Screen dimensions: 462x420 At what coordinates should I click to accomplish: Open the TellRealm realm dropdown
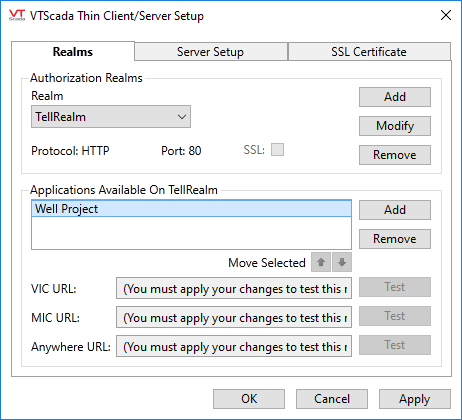111,117
